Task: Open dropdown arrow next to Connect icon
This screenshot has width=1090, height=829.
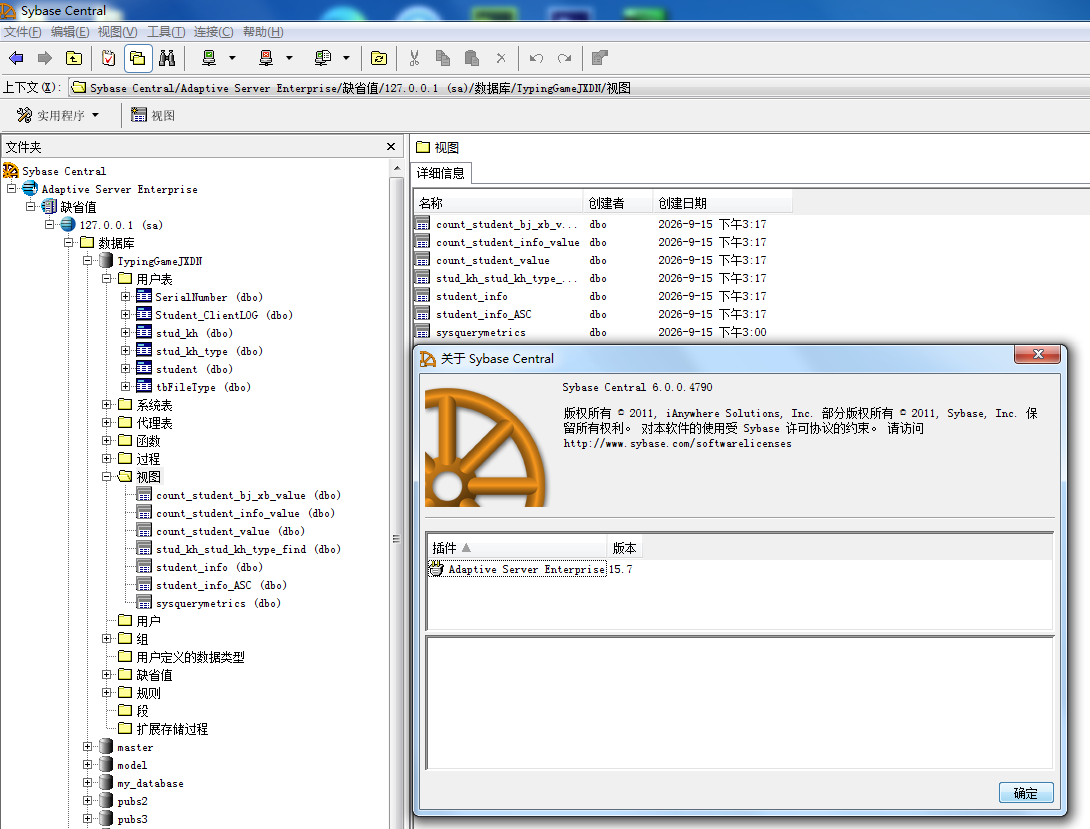Action: click(232, 58)
